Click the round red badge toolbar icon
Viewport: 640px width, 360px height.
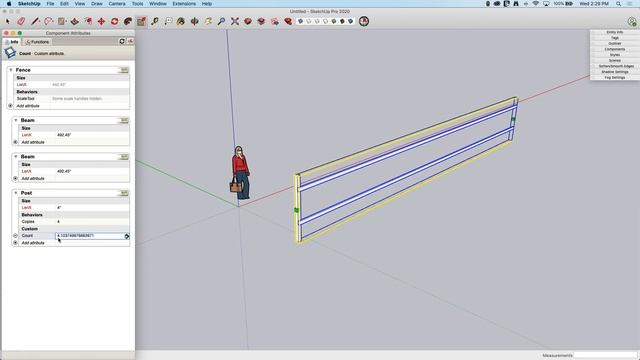click(x=364, y=21)
